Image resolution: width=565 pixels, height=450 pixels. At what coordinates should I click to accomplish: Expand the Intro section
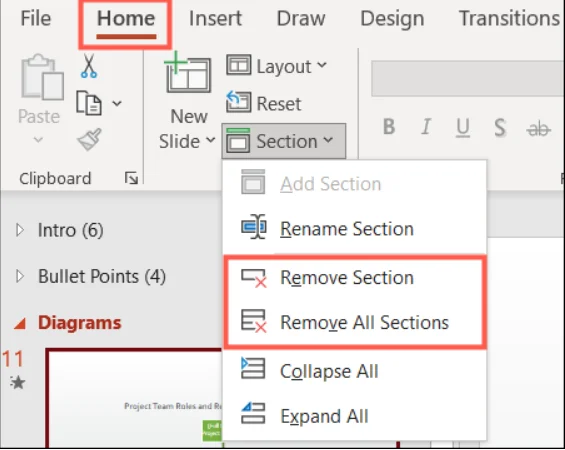[x=20, y=230]
